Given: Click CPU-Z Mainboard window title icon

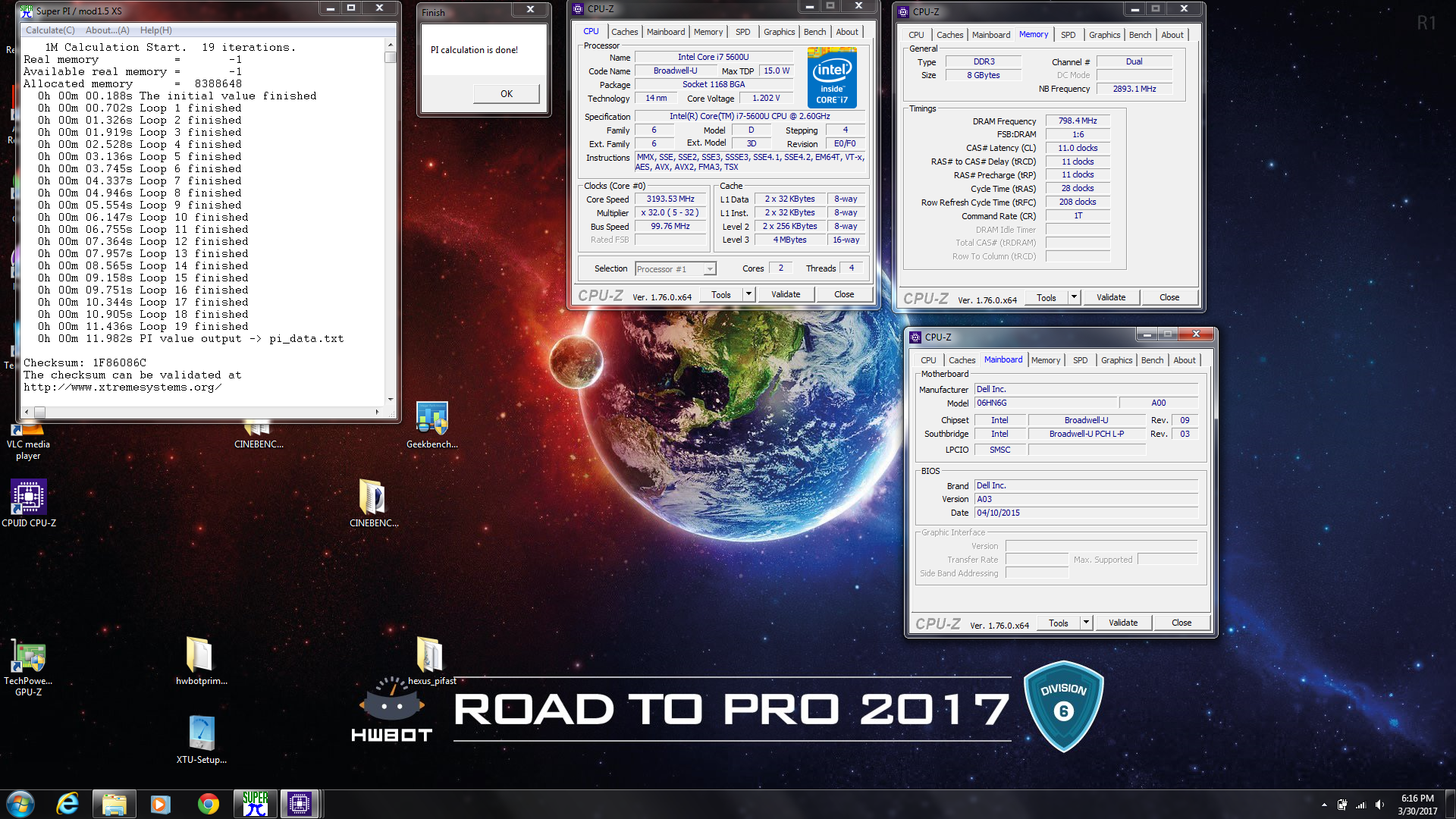Looking at the screenshot, I should (x=915, y=337).
